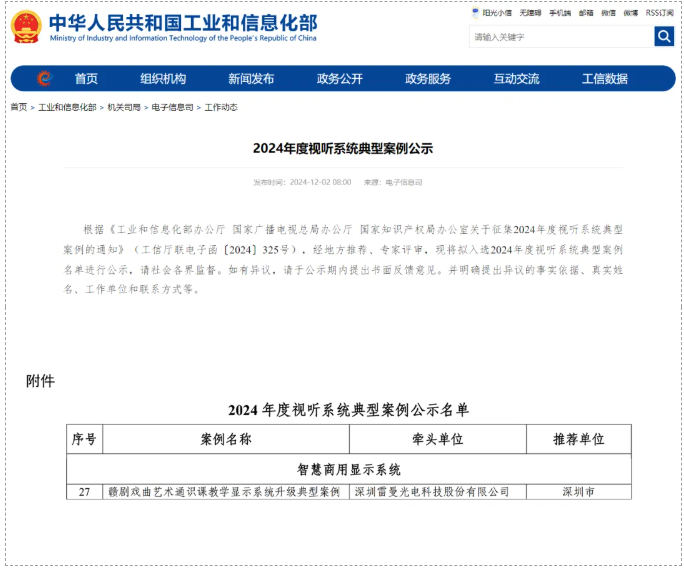Open the 工信数据 navigation menu
The width and height of the screenshot is (684, 571).
point(605,79)
